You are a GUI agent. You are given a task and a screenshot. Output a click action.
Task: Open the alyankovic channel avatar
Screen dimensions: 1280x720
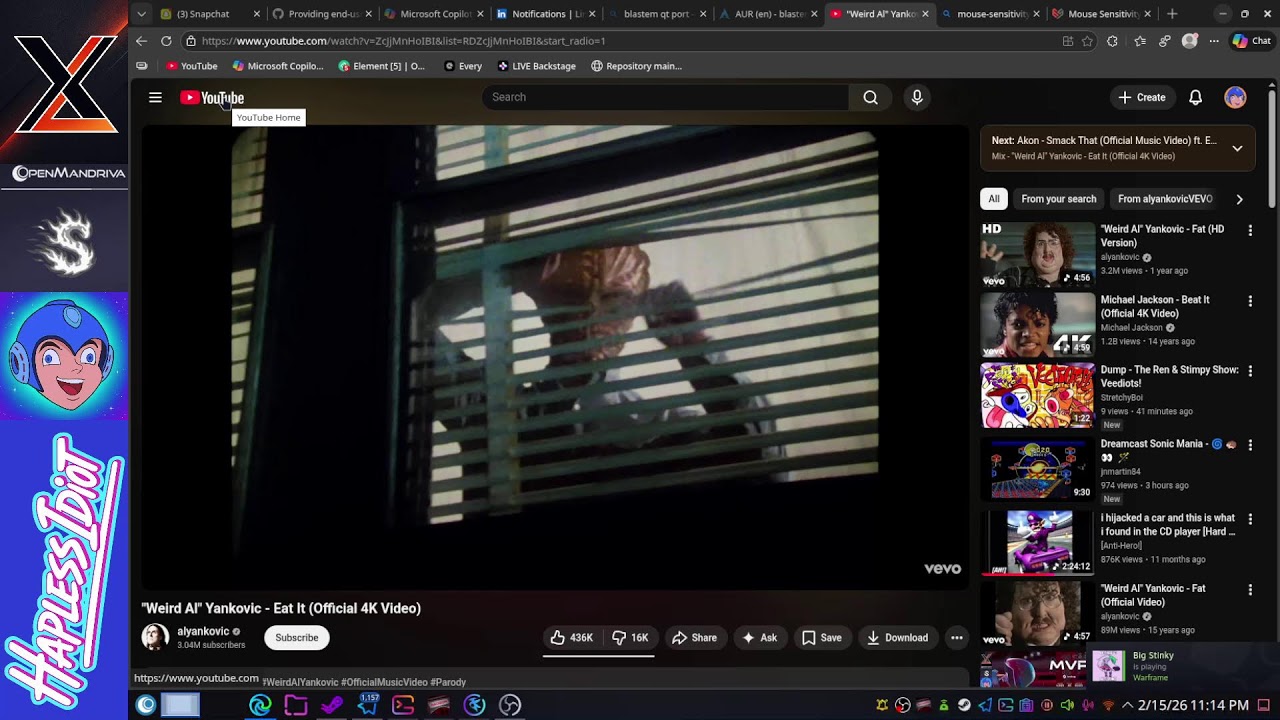pyautogui.click(x=155, y=637)
